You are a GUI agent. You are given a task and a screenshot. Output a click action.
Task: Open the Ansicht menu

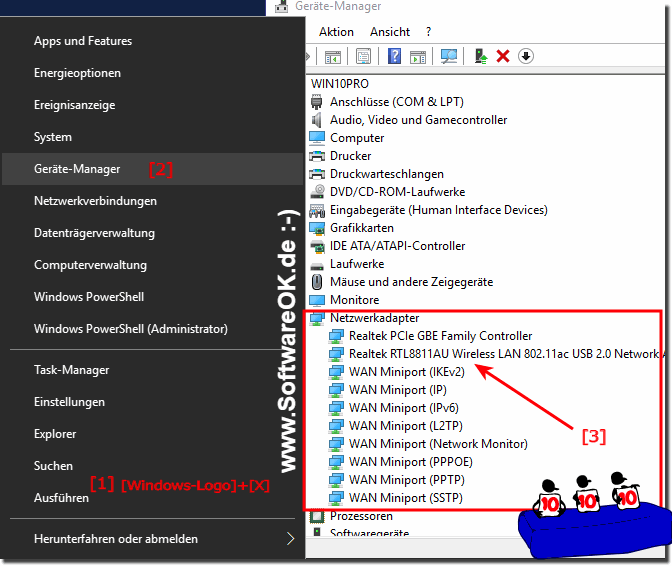[x=390, y=32]
